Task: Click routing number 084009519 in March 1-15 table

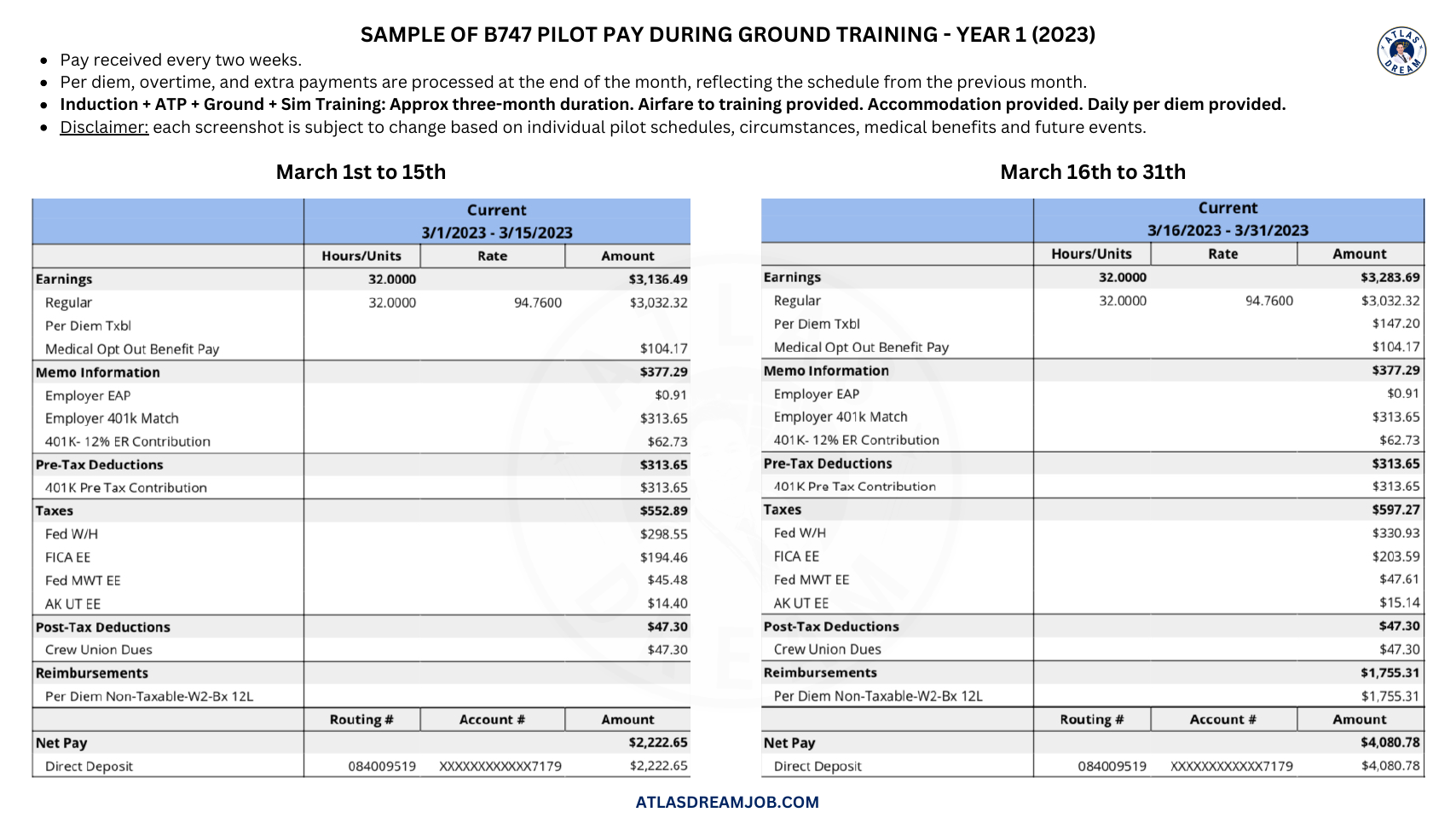Action: (382, 766)
